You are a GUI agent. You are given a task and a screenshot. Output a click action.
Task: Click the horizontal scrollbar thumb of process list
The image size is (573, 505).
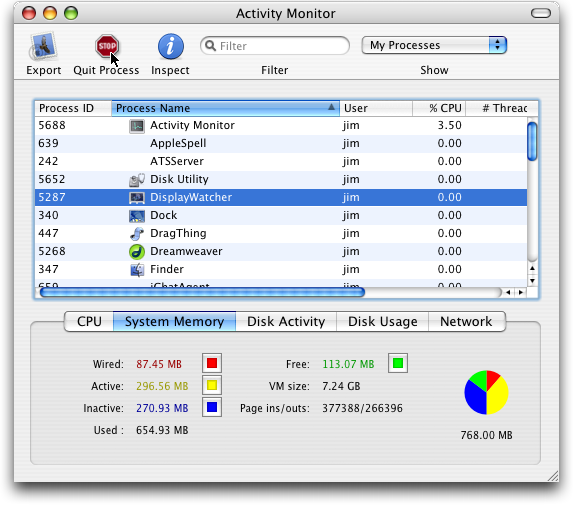click(x=202, y=292)
